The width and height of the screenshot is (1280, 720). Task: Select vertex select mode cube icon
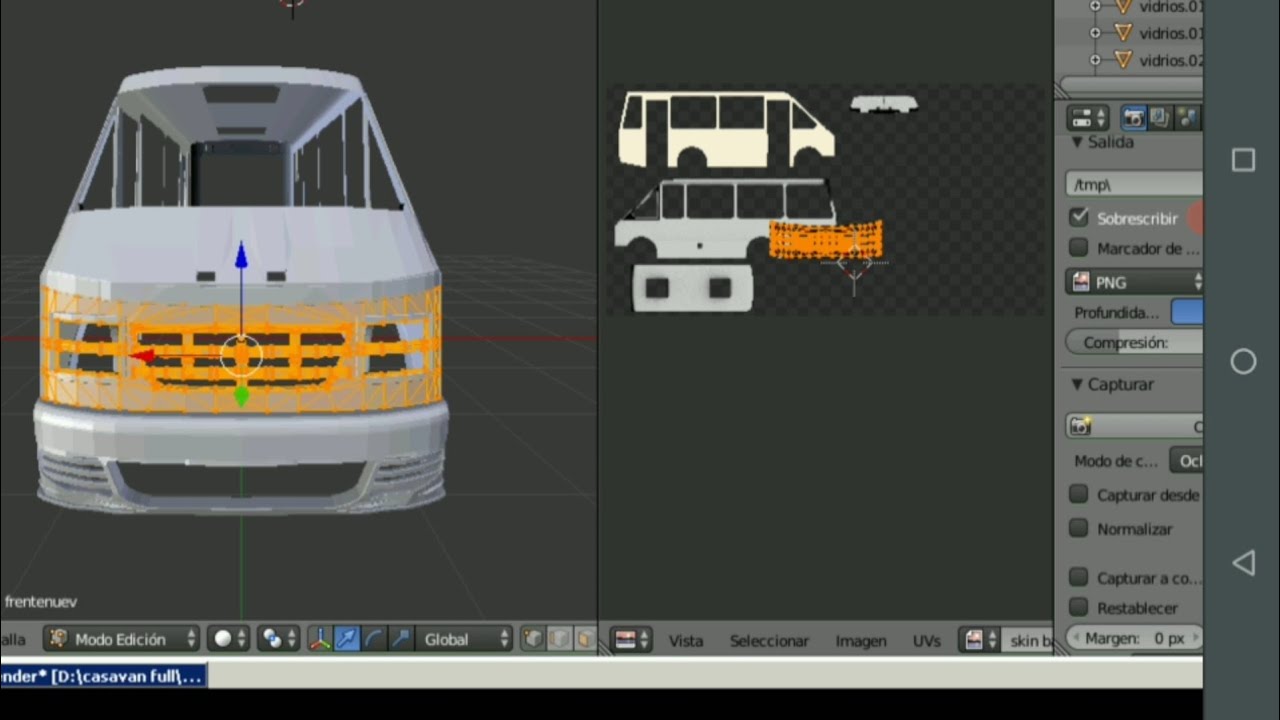534,639
